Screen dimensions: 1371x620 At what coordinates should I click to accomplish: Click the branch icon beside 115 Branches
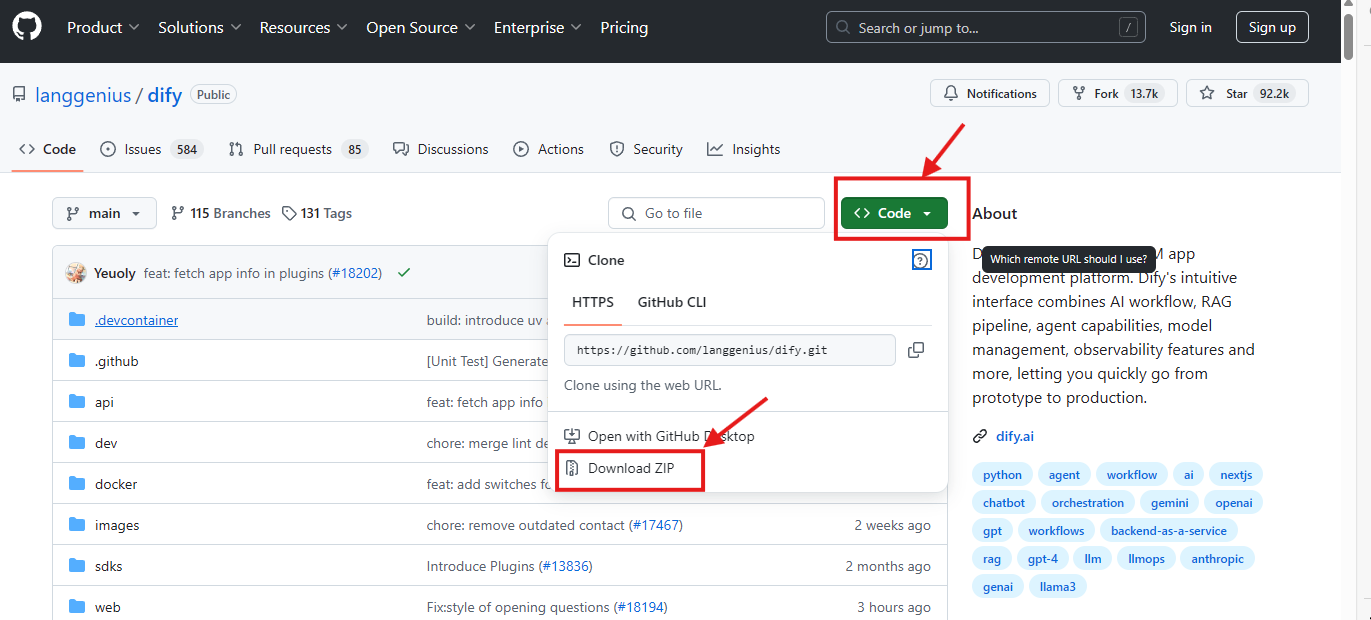pyautogui.click(x=178, y=213)
